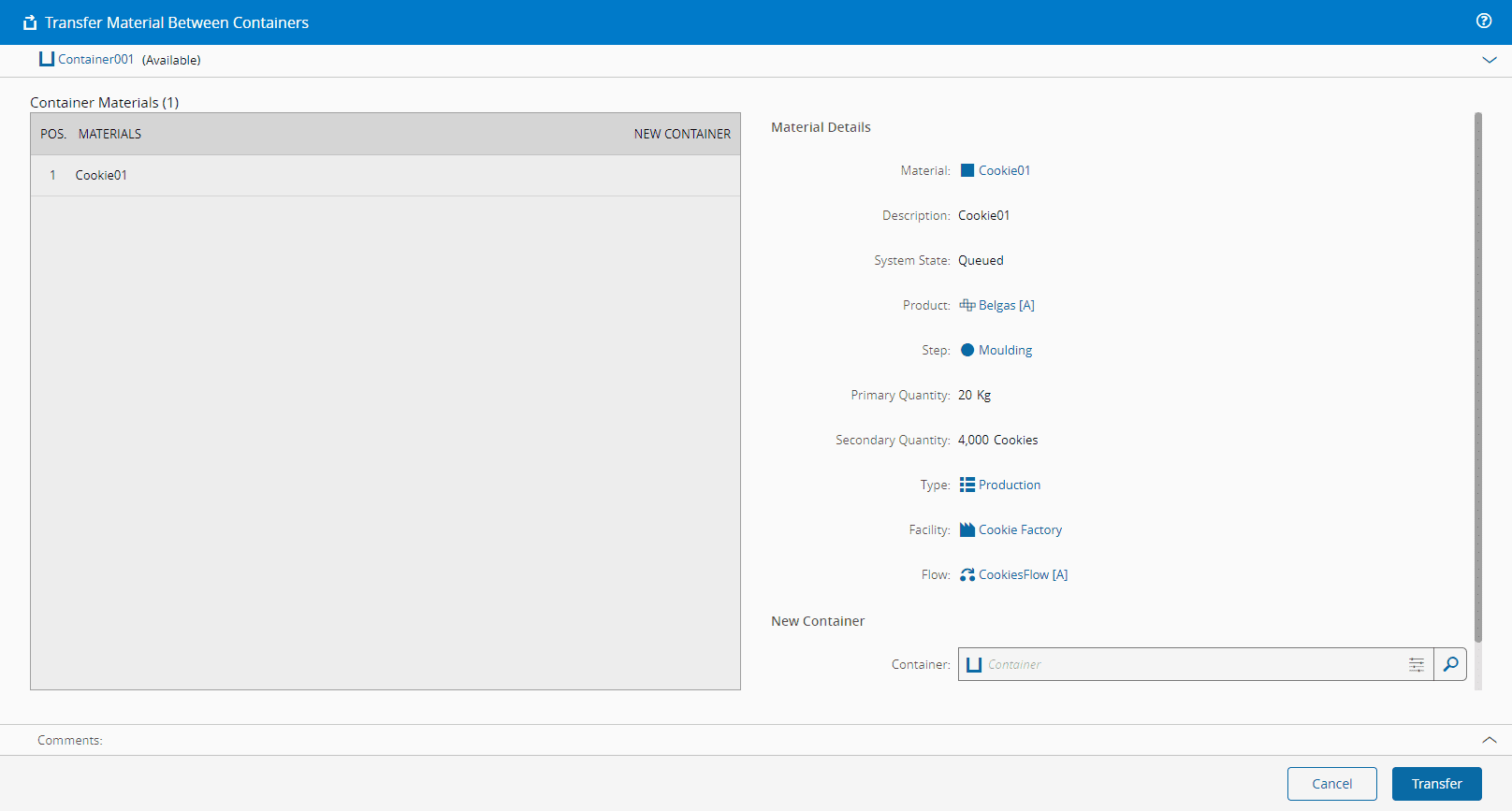
Task: Click the Material Details vertical scrollbar
Action: pyautogui.click(x=1478, y=374)
